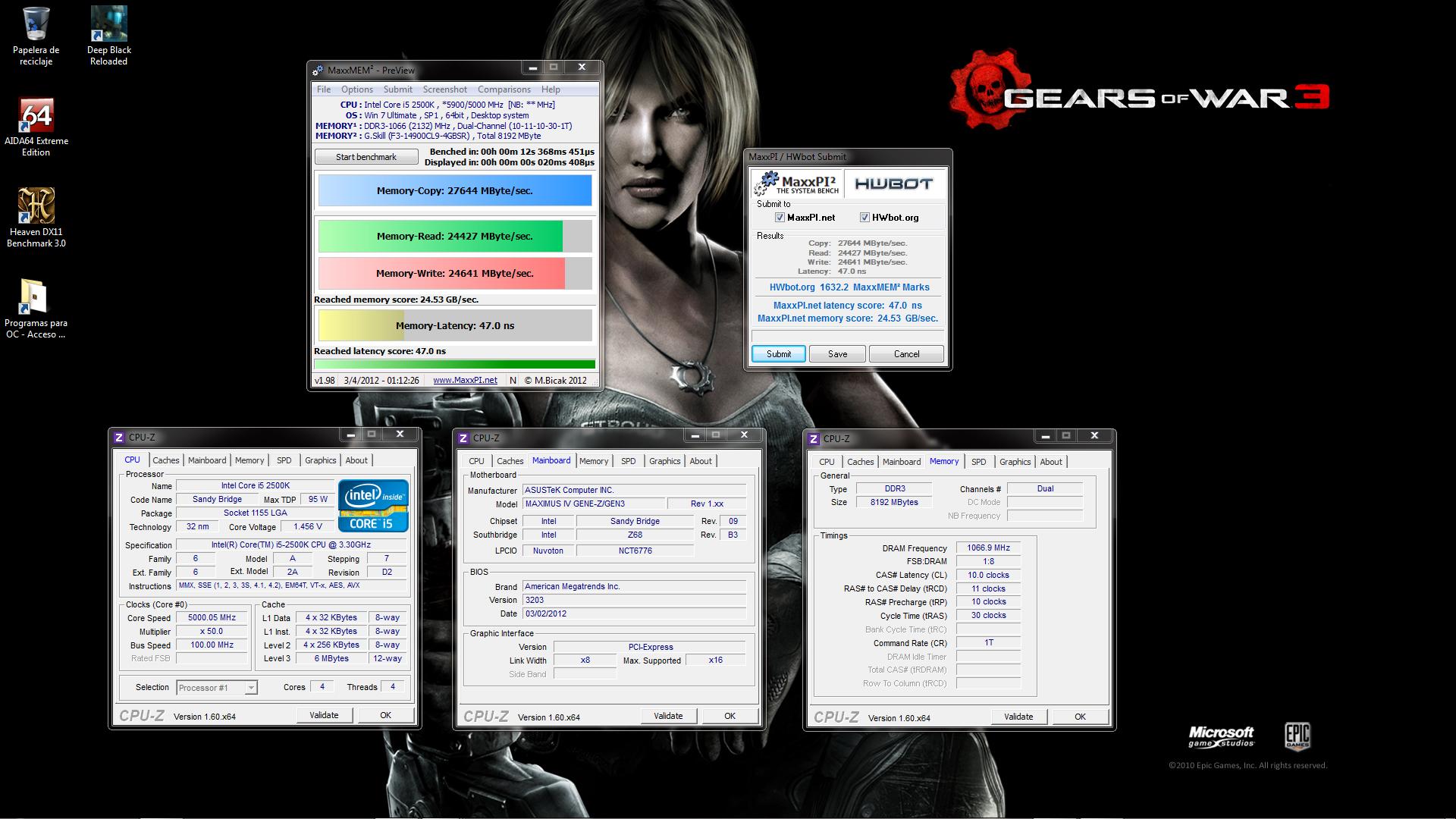This screenshot has height=819, width=1456.
Task: Click Cancel in MaxxPI / HWbot dialog
Action: tap(907, 354)
